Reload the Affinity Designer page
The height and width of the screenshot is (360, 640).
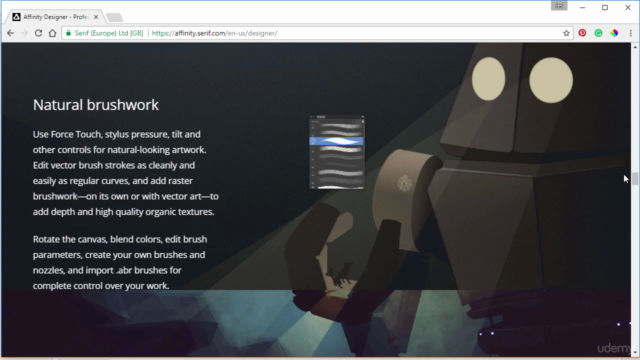click(38, 33)
